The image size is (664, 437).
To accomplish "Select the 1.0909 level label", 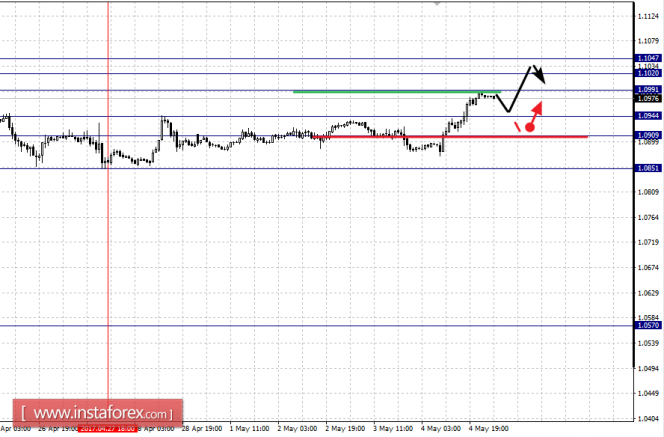I will [648, 135].
